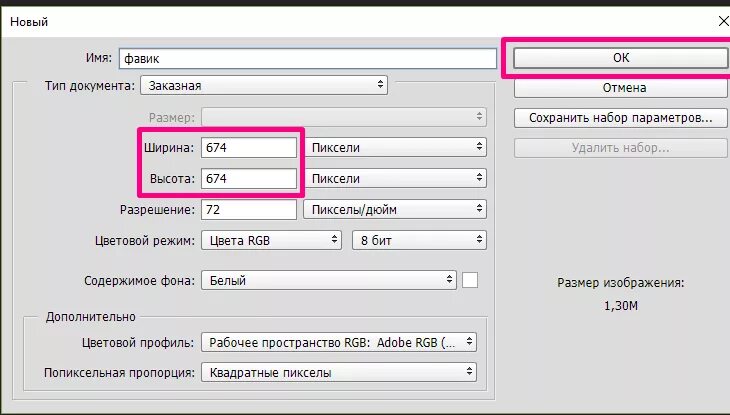
Task: Open the Пикселы/дюйм resolution units dropdown
Action: (x=395, y=210)
